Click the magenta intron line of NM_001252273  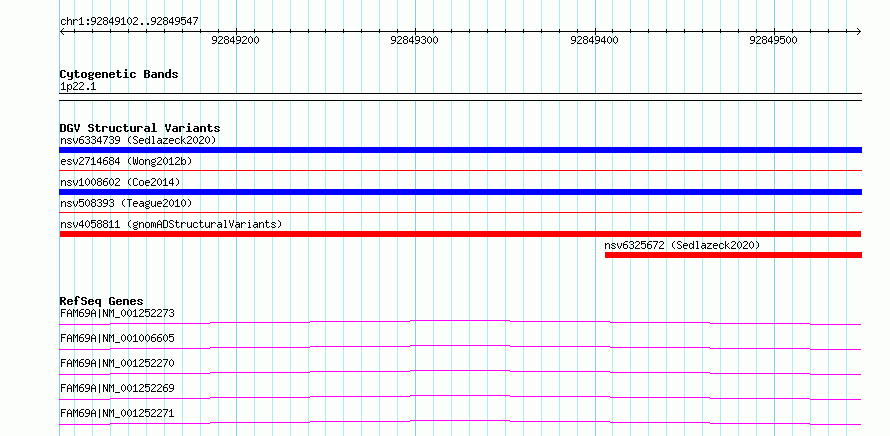460,321
